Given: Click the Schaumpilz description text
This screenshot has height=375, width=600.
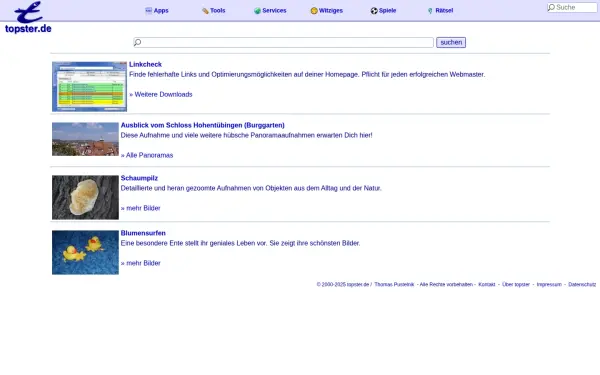Looking at the screenshot, I should tap(251, 188).
